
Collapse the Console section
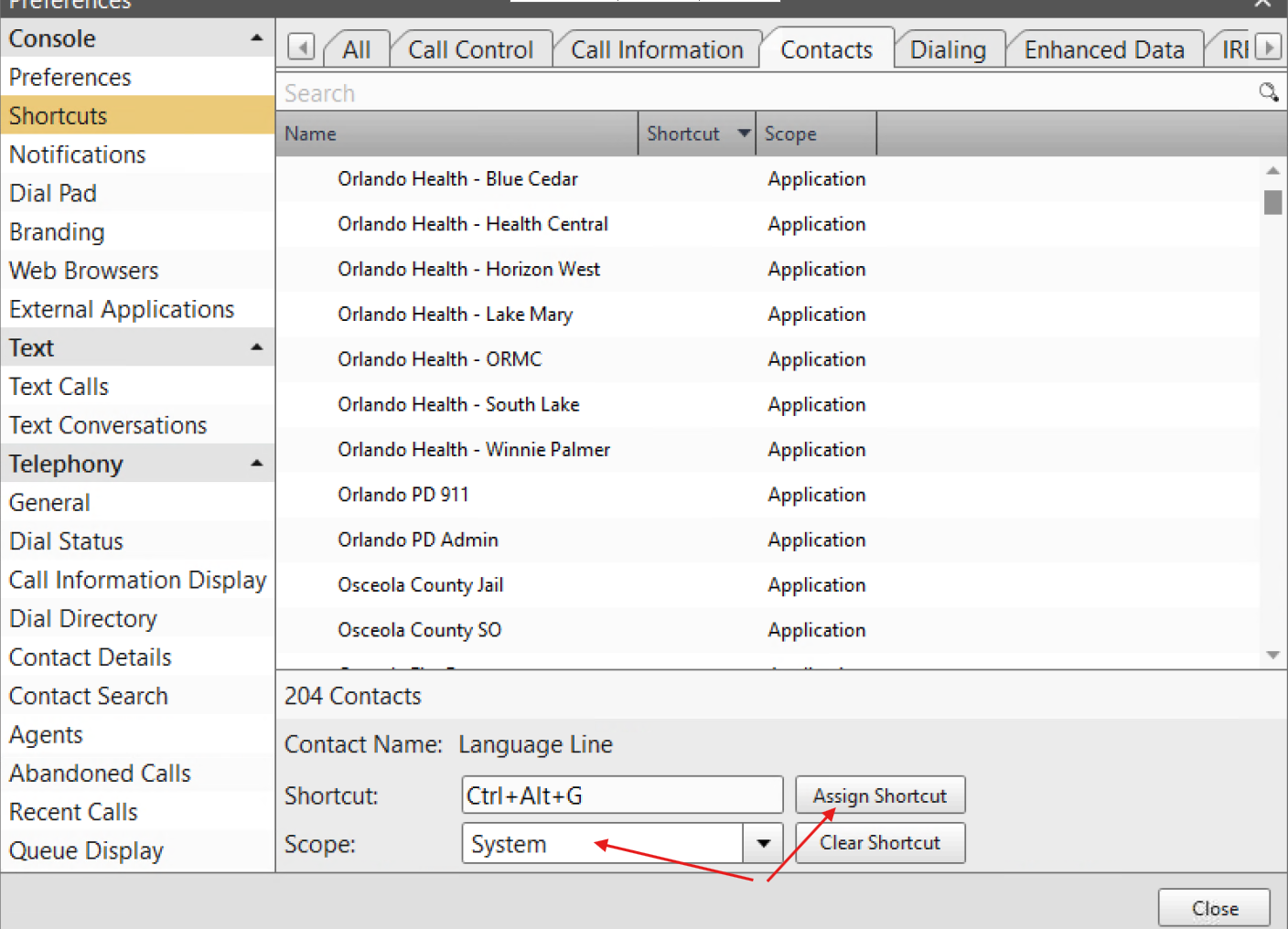pos(257,38)
